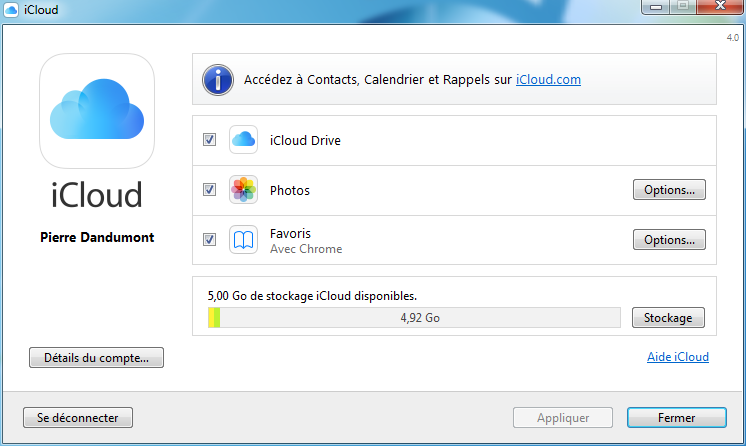Click the iCloud Drive label
This screenshot has width=746, height=446.
pyautogui.click(x=305, y=140)
